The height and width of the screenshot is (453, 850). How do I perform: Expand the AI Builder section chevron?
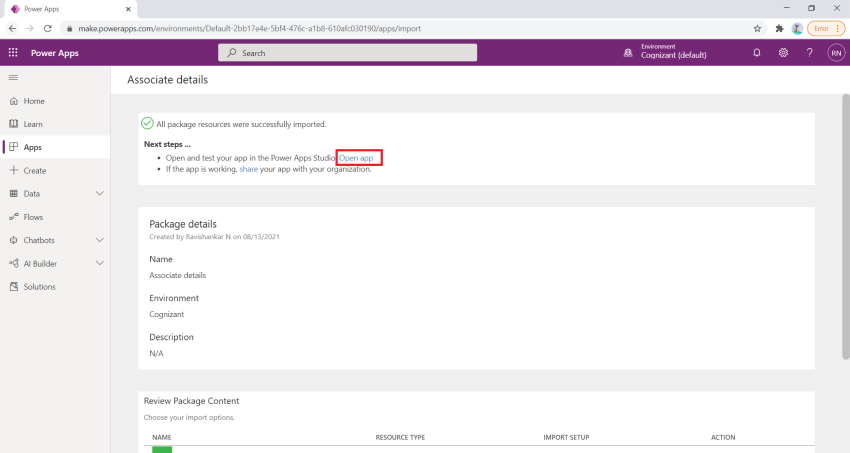(100, 263)
